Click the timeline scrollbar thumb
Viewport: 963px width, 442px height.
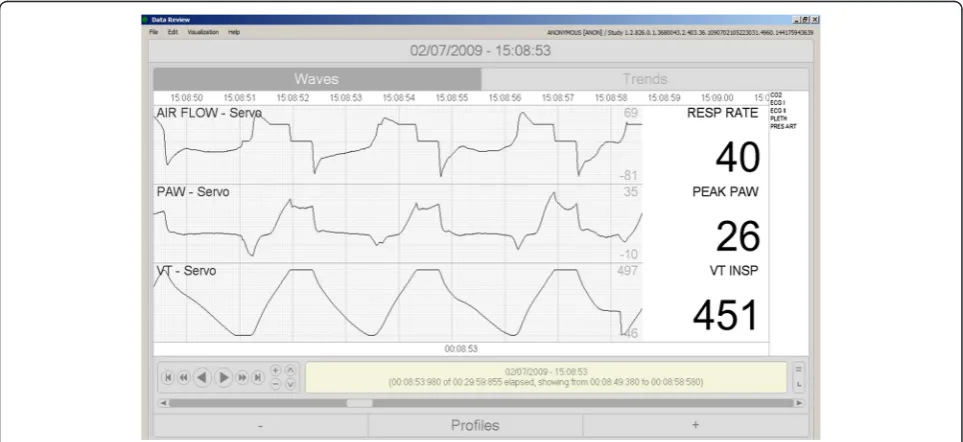point(359,403)
